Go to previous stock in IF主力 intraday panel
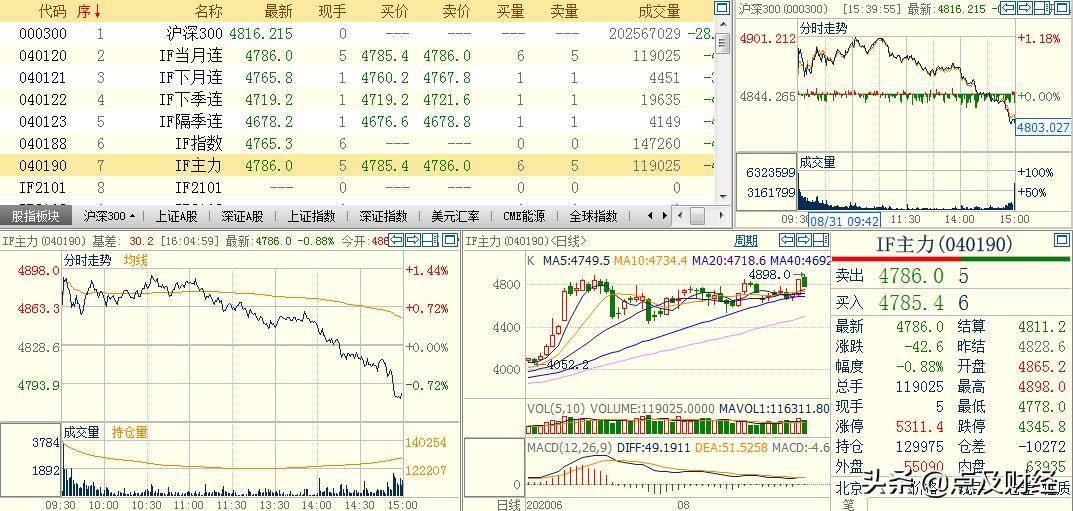 (x=397, y=240)
